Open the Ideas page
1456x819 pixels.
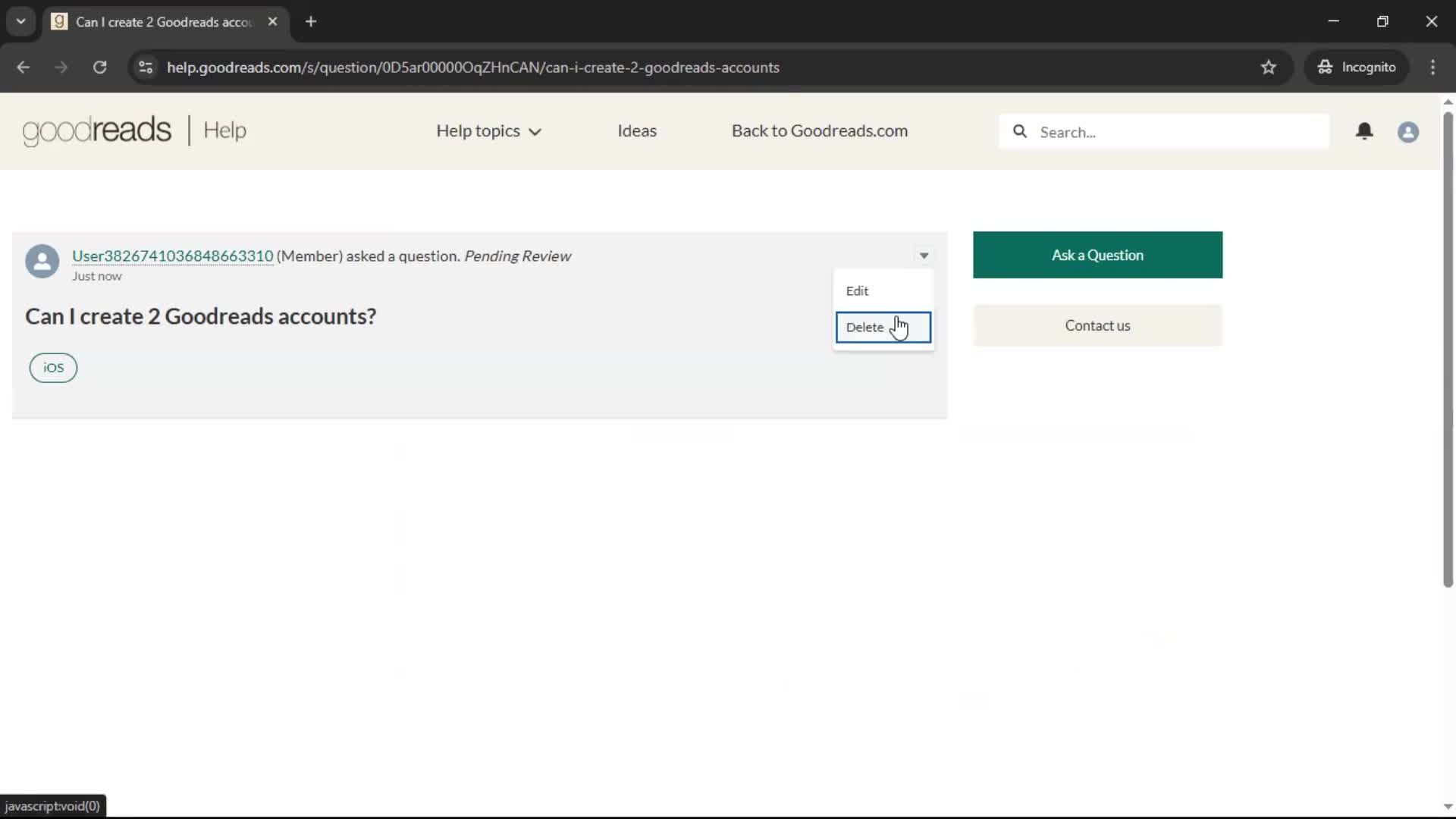(x=637, y=130)
